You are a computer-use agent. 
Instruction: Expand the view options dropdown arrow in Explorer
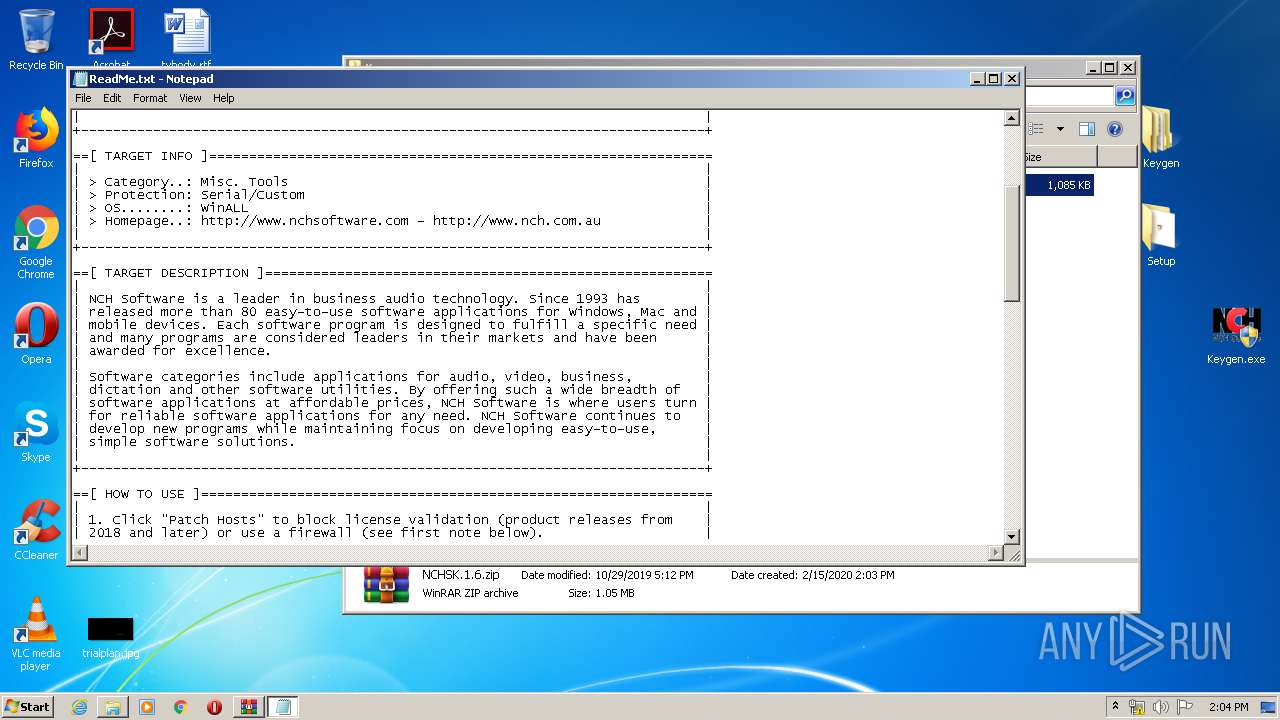click(1060, 129)
